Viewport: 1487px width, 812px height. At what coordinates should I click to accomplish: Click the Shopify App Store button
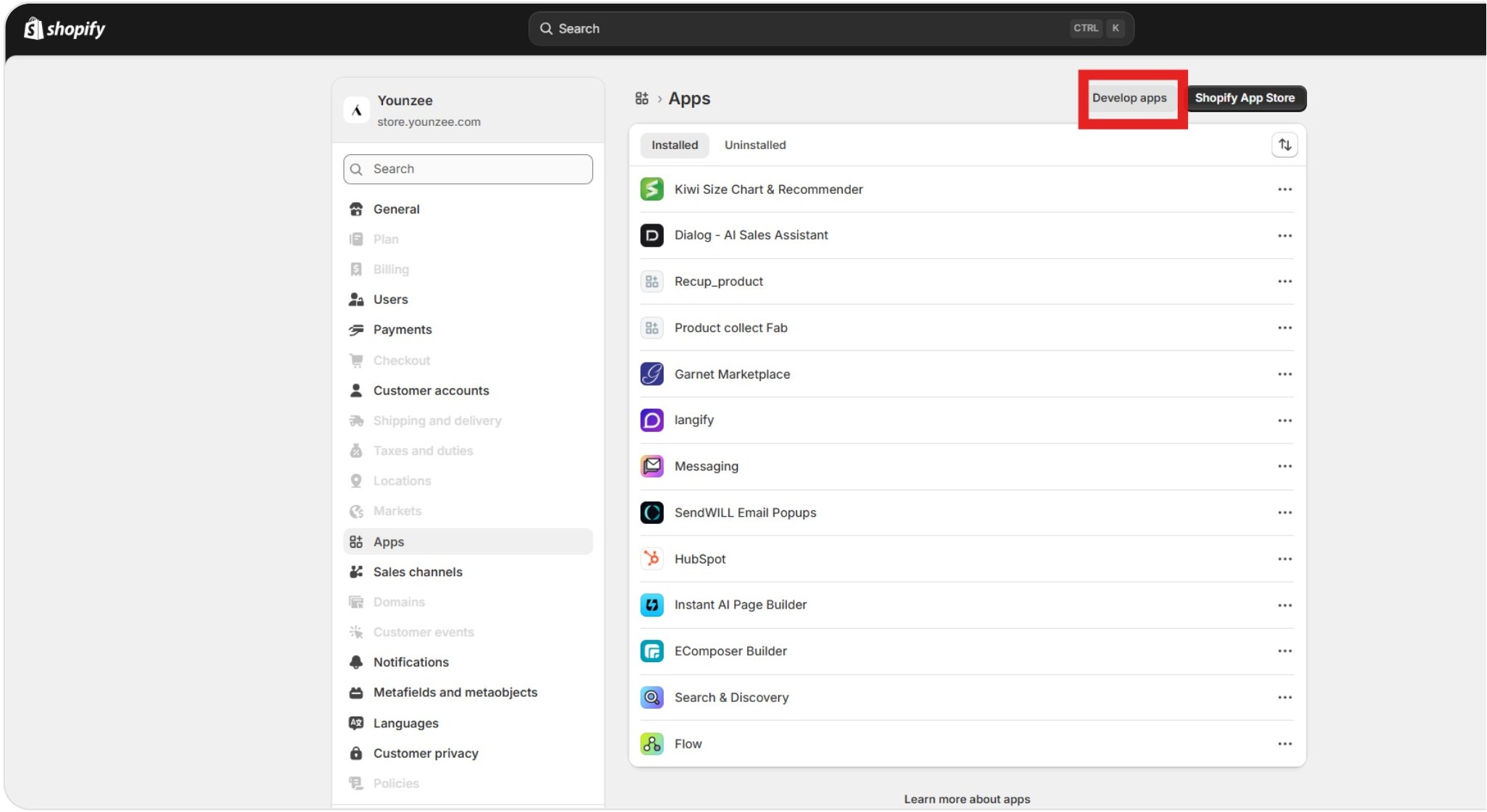coord(1244,98)
